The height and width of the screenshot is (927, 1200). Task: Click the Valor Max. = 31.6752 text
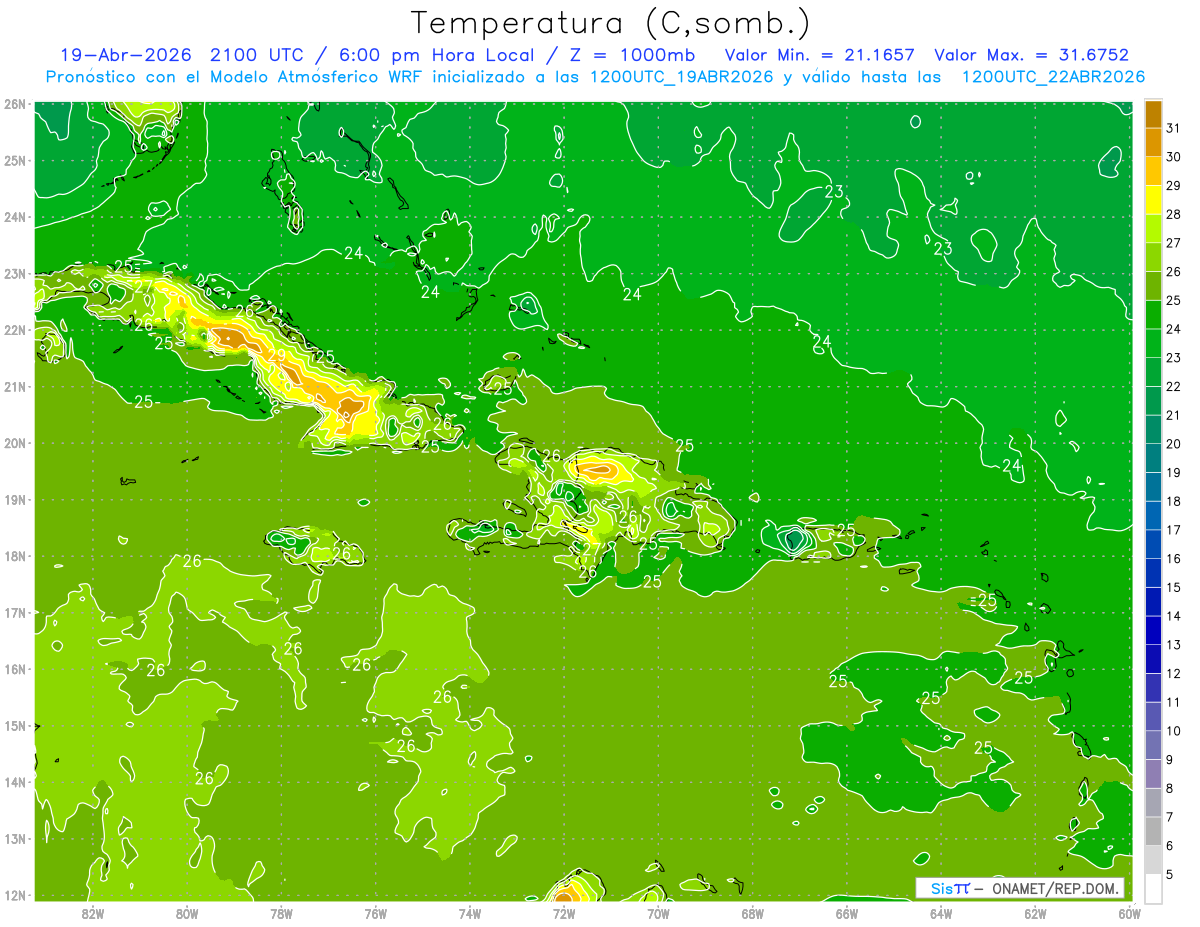pyautogui.click(x=1032, y=55)
